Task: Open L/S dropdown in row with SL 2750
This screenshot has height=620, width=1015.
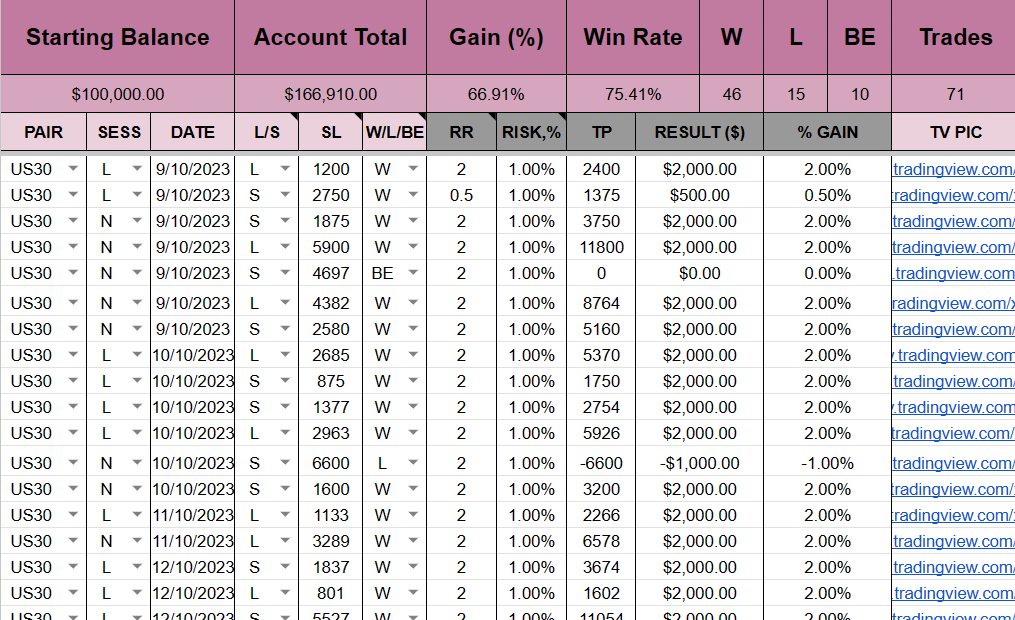Action: point(285,195)
